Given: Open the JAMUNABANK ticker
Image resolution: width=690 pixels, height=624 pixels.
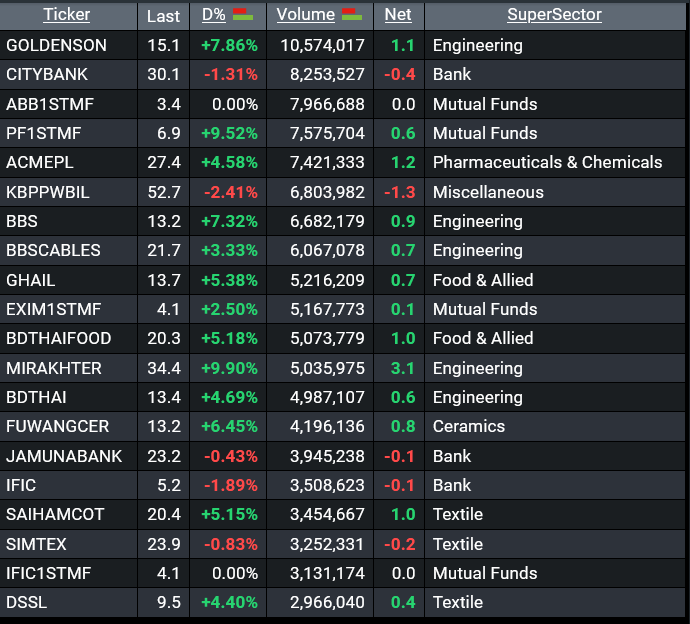Looking at the screenshot, I should click(64, 456).
